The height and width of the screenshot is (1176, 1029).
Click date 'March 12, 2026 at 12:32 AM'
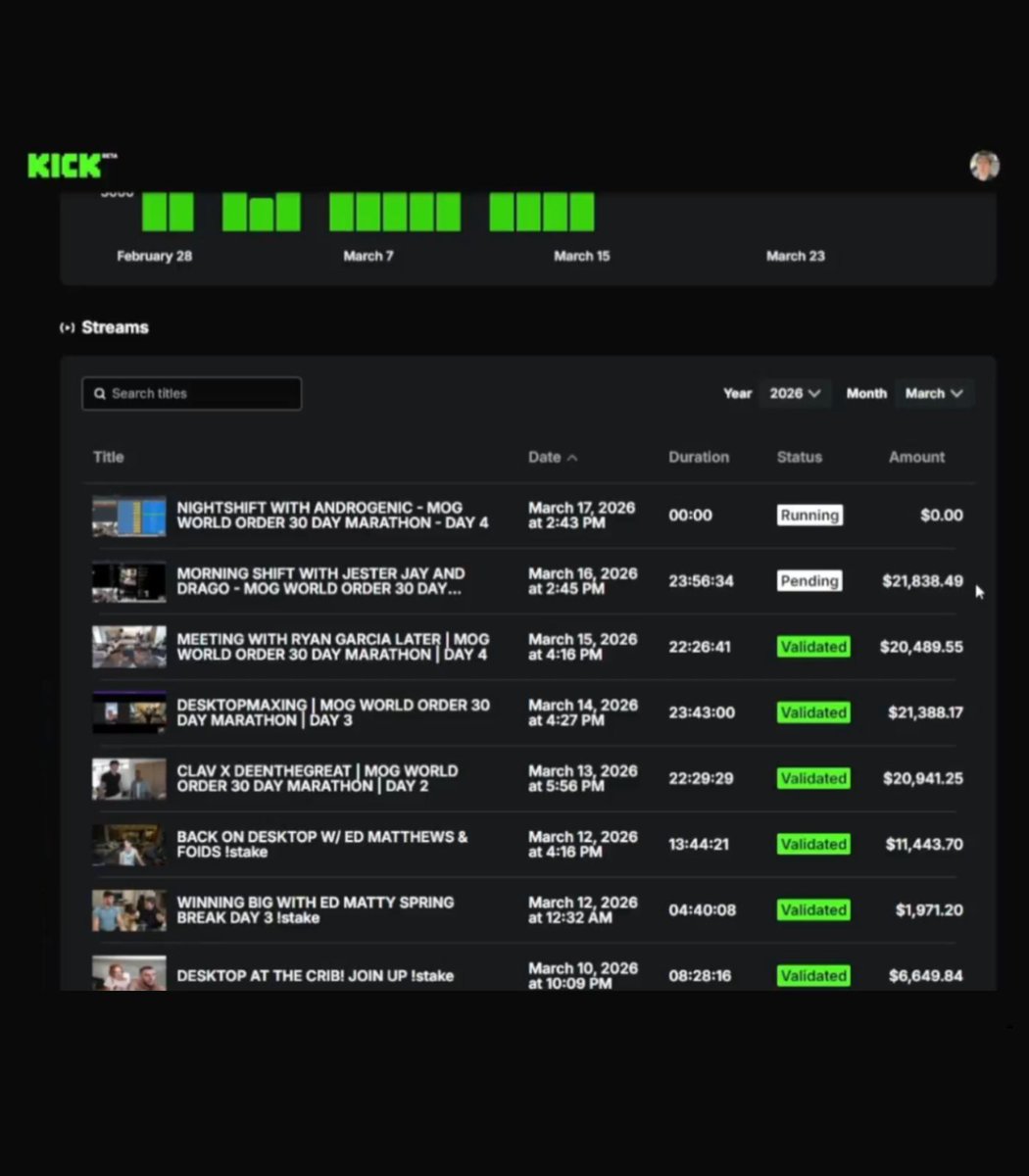(x=582, y=909)
